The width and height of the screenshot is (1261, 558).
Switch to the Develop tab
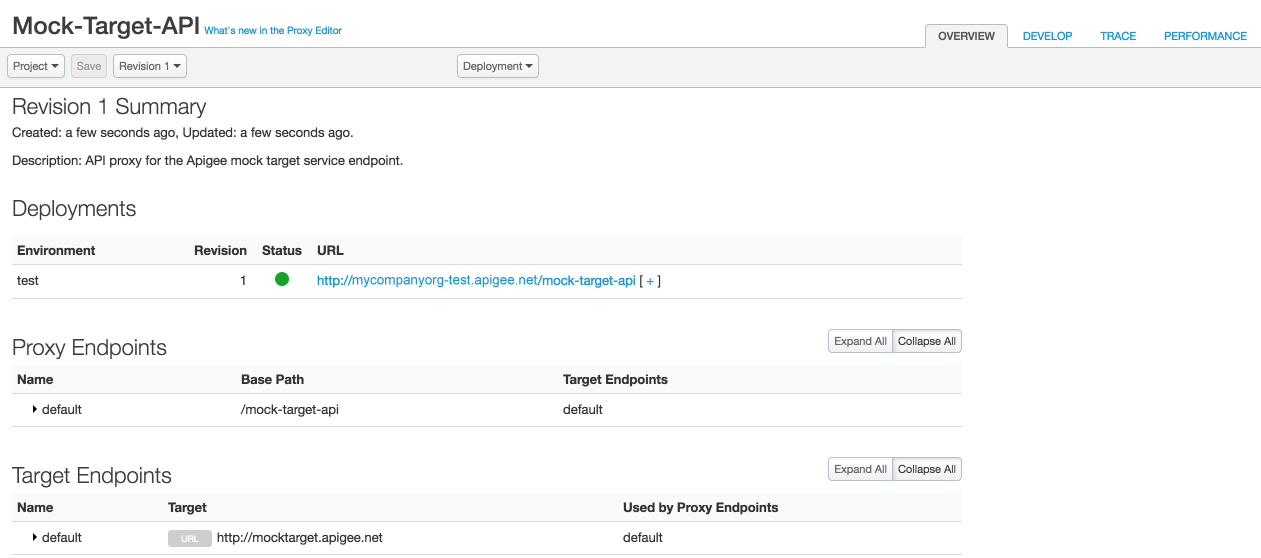pos(1047,36)
